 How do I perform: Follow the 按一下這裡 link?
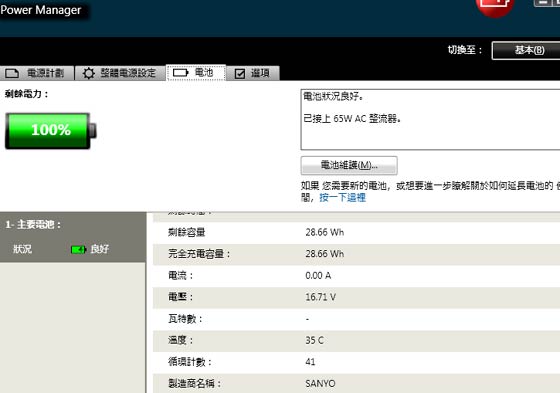(342, 198)
